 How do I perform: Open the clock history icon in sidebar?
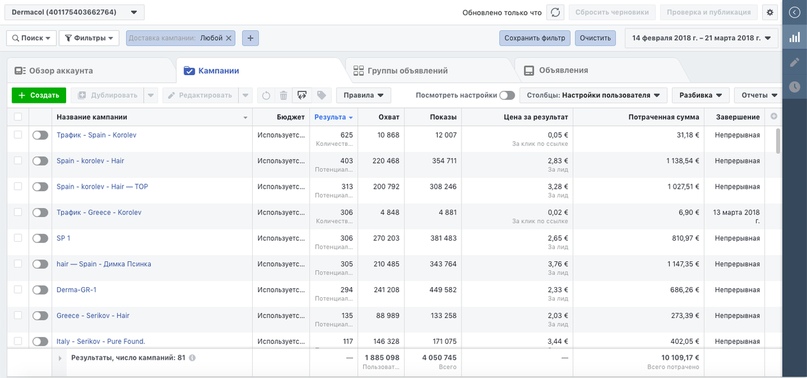coord(795,87)
